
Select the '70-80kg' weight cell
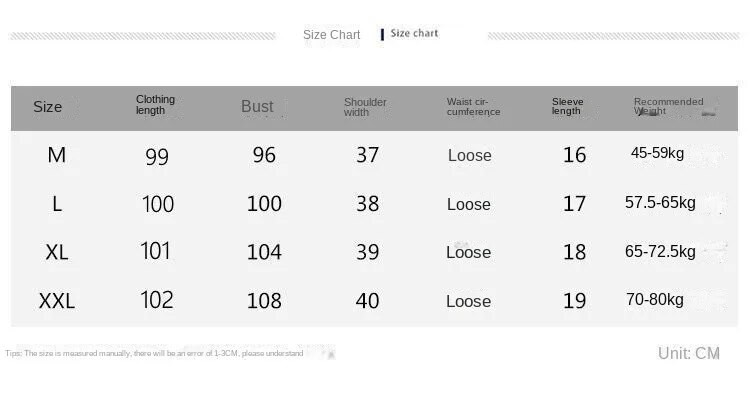[x=655, y=299]
